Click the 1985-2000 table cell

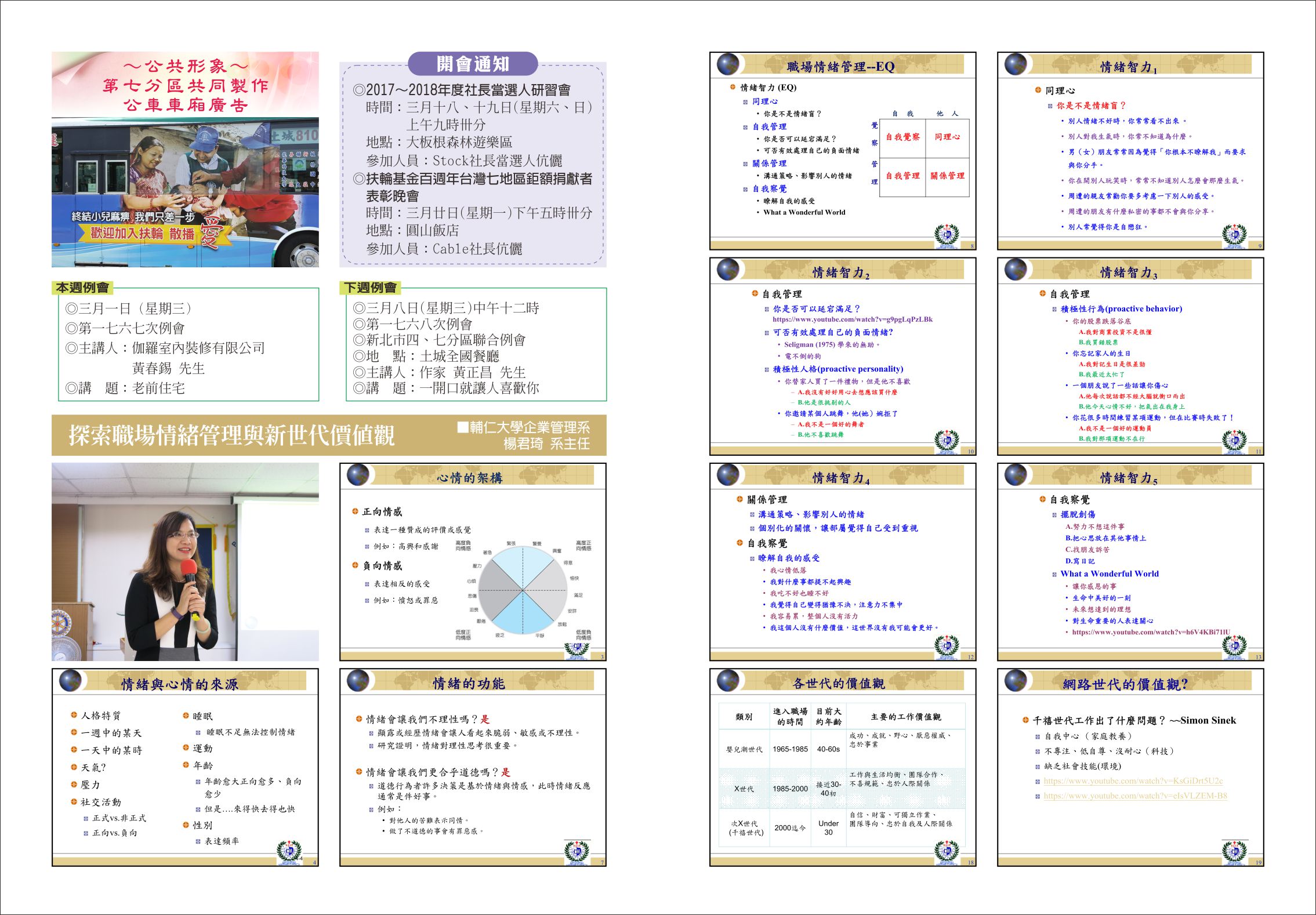pyautogui.click(x=790, y=789)
